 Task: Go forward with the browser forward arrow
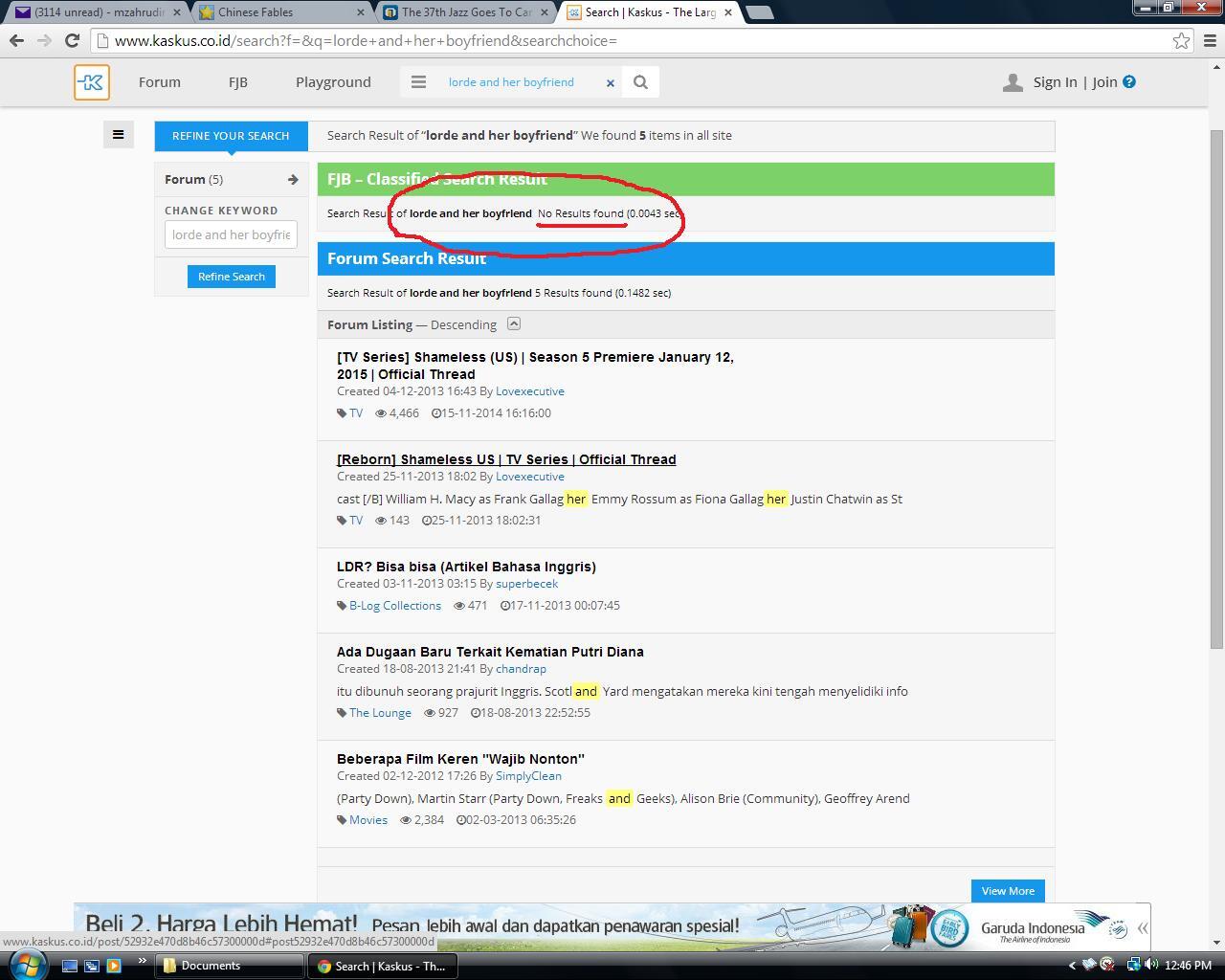[x=44, y=40]
